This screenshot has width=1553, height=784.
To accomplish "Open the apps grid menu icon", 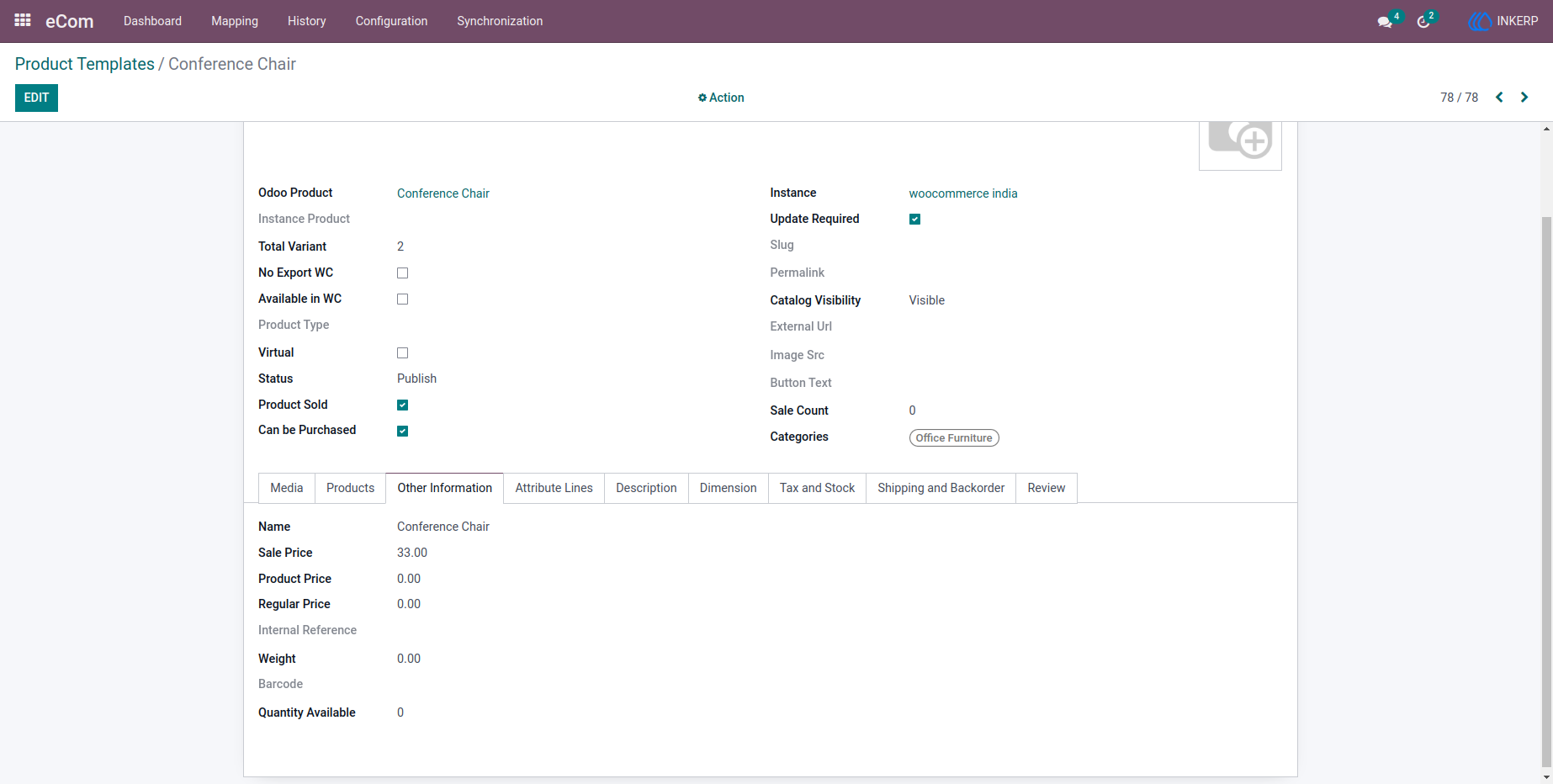I will tap(23, 20).
